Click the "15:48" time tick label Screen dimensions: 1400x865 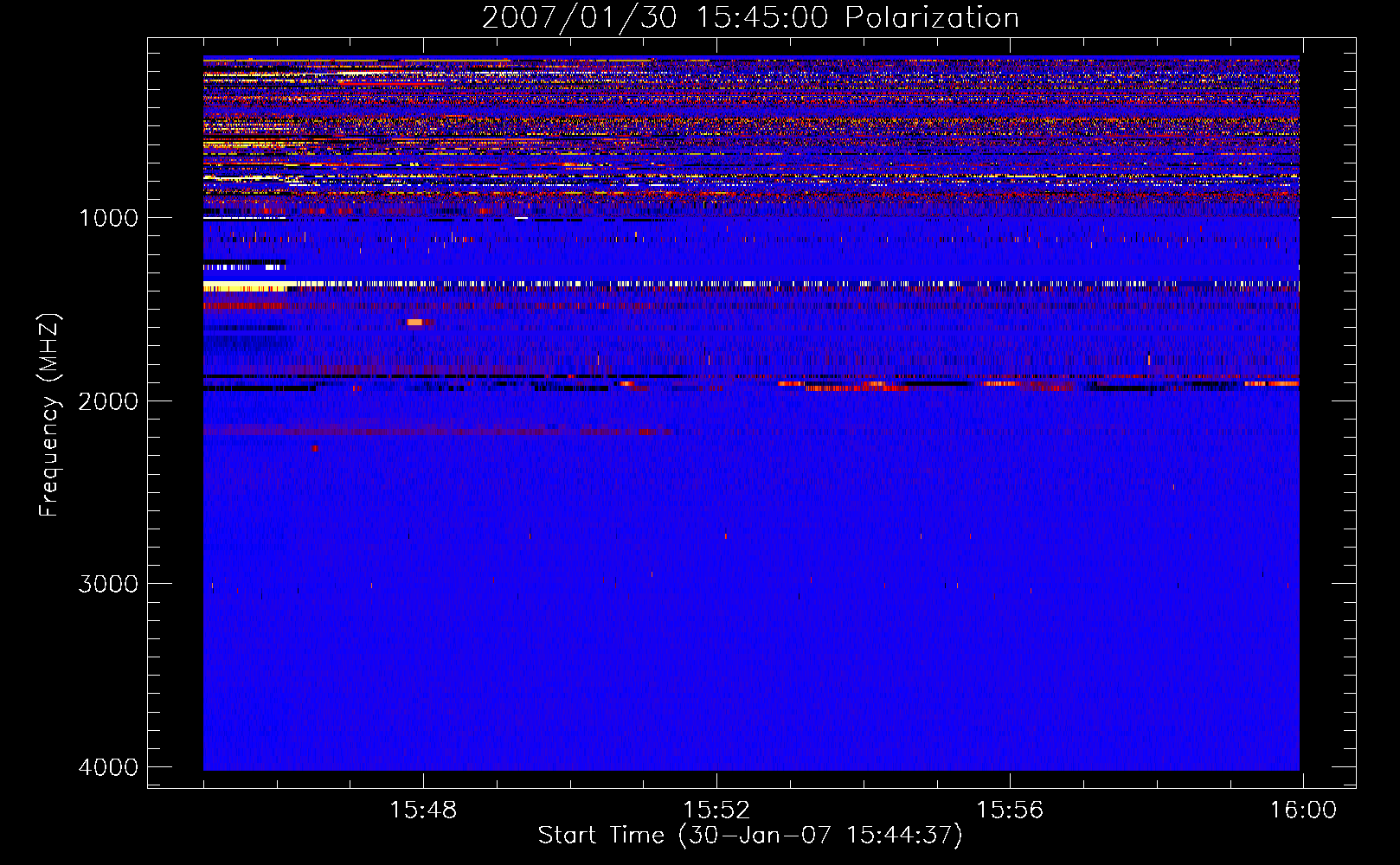pyautogui.click(x=423, y=811)
